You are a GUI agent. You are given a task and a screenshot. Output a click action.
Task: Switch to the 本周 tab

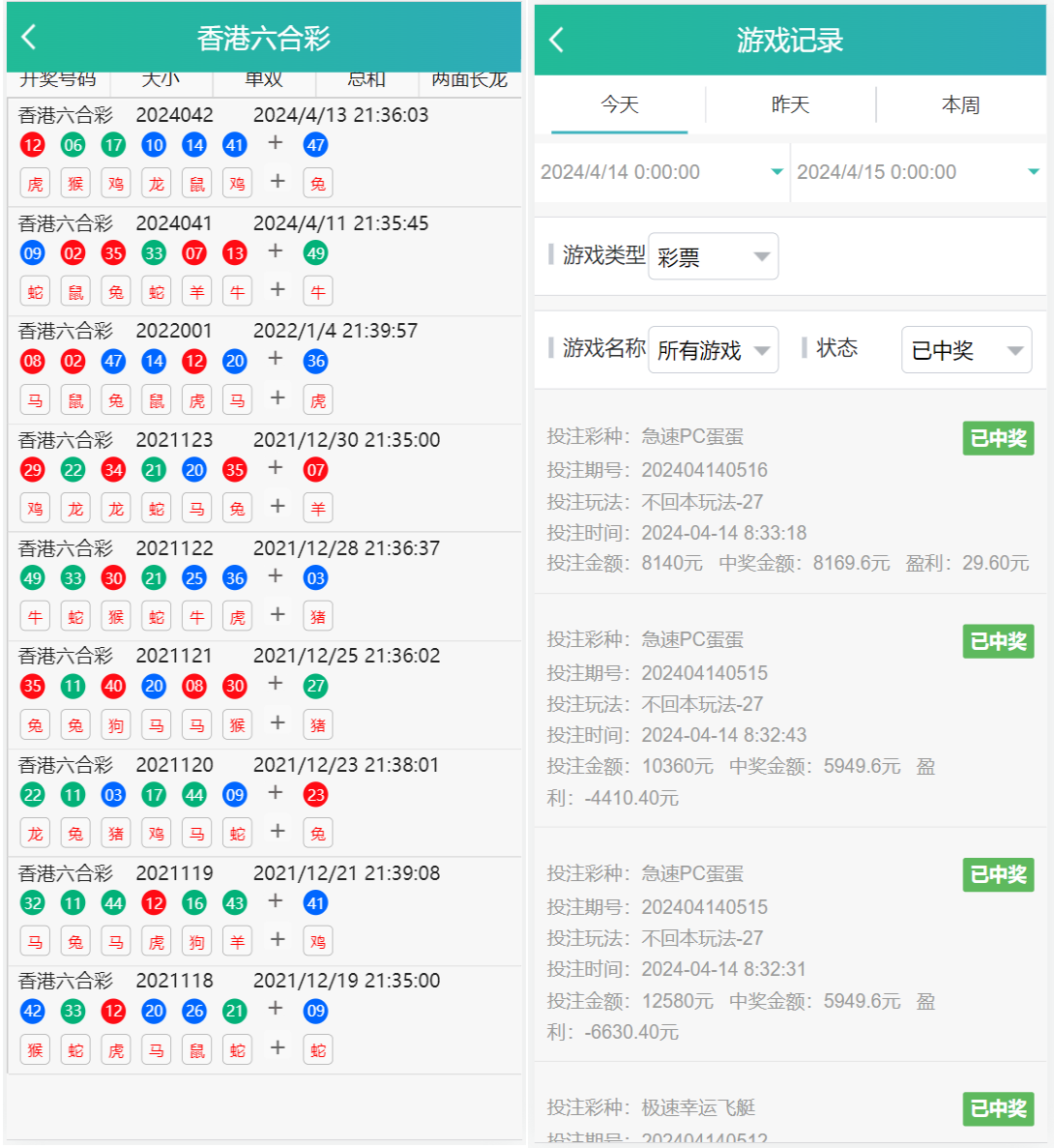(x=960, y=104)
